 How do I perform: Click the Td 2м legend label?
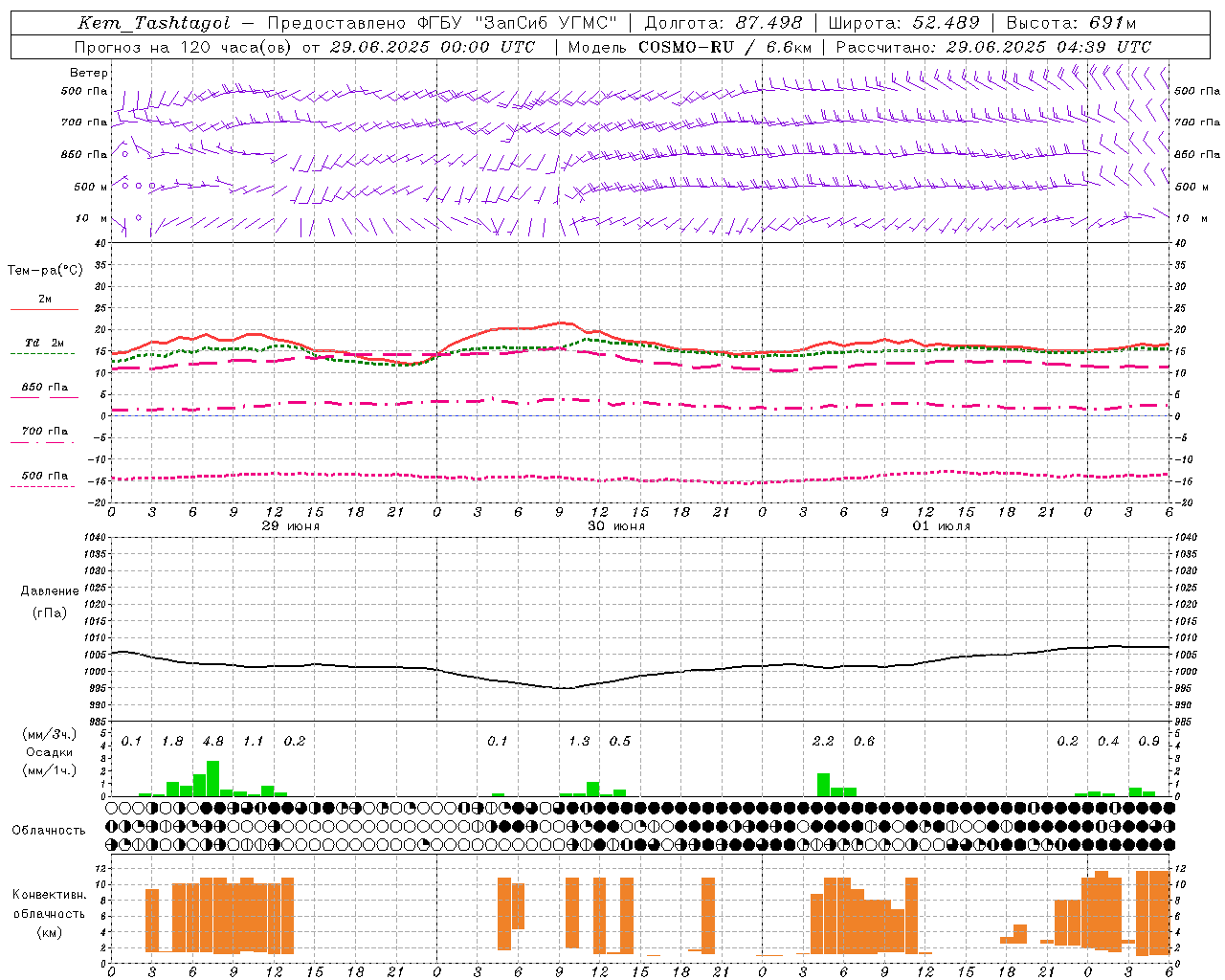[45, 343]
